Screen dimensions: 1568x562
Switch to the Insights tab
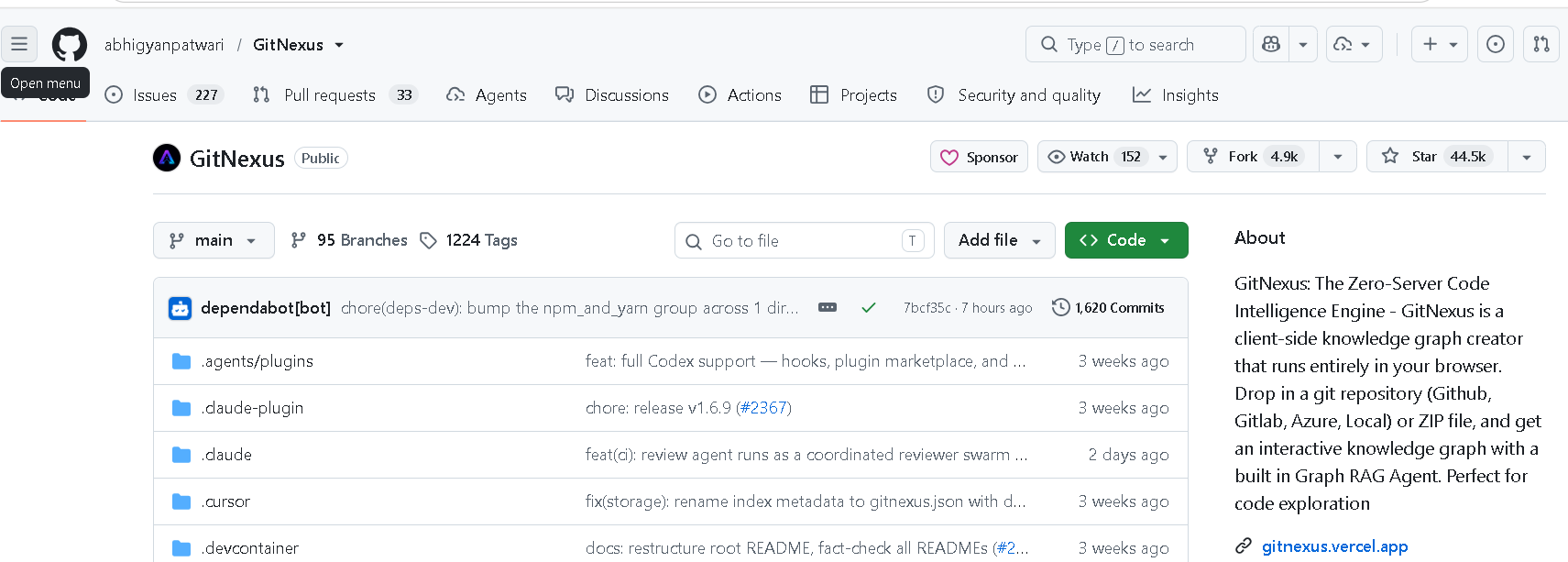pos(1176,95)
